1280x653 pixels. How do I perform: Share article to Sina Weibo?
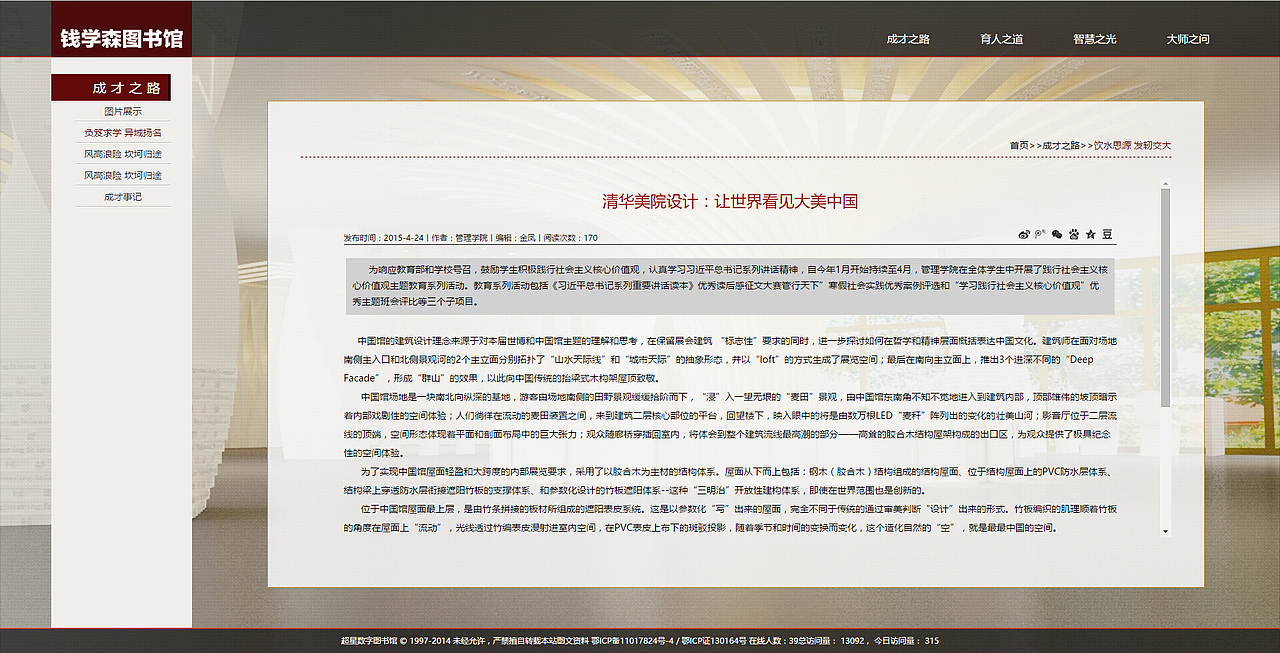[x=1024, y=234]
